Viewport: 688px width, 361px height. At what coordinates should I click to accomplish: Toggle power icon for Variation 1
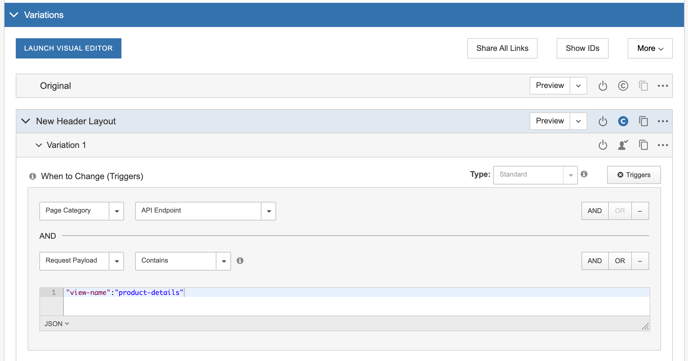[602, 145]
